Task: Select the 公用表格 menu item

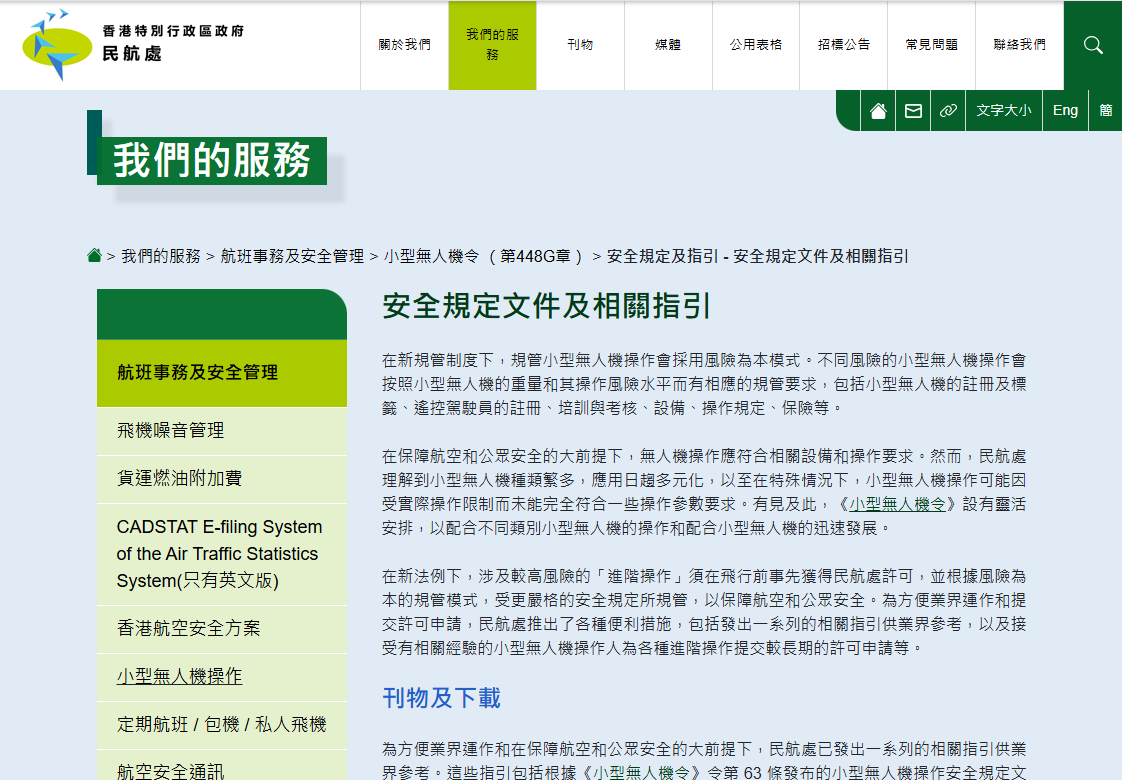Action: [755, 45]
